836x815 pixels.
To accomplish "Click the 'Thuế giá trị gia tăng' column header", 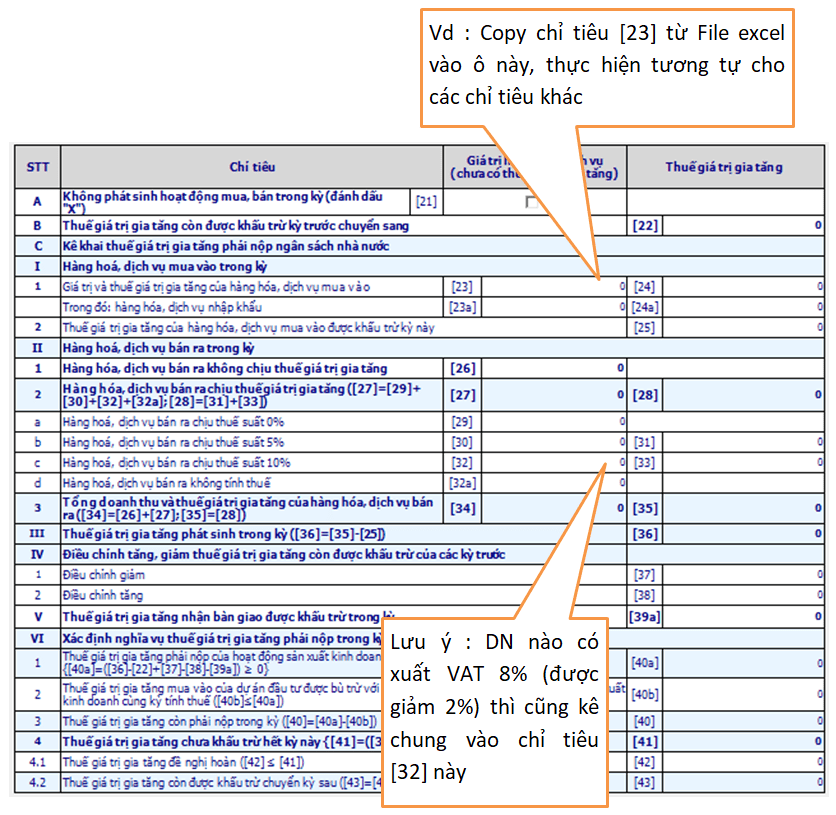I will (x=724, y=167).
